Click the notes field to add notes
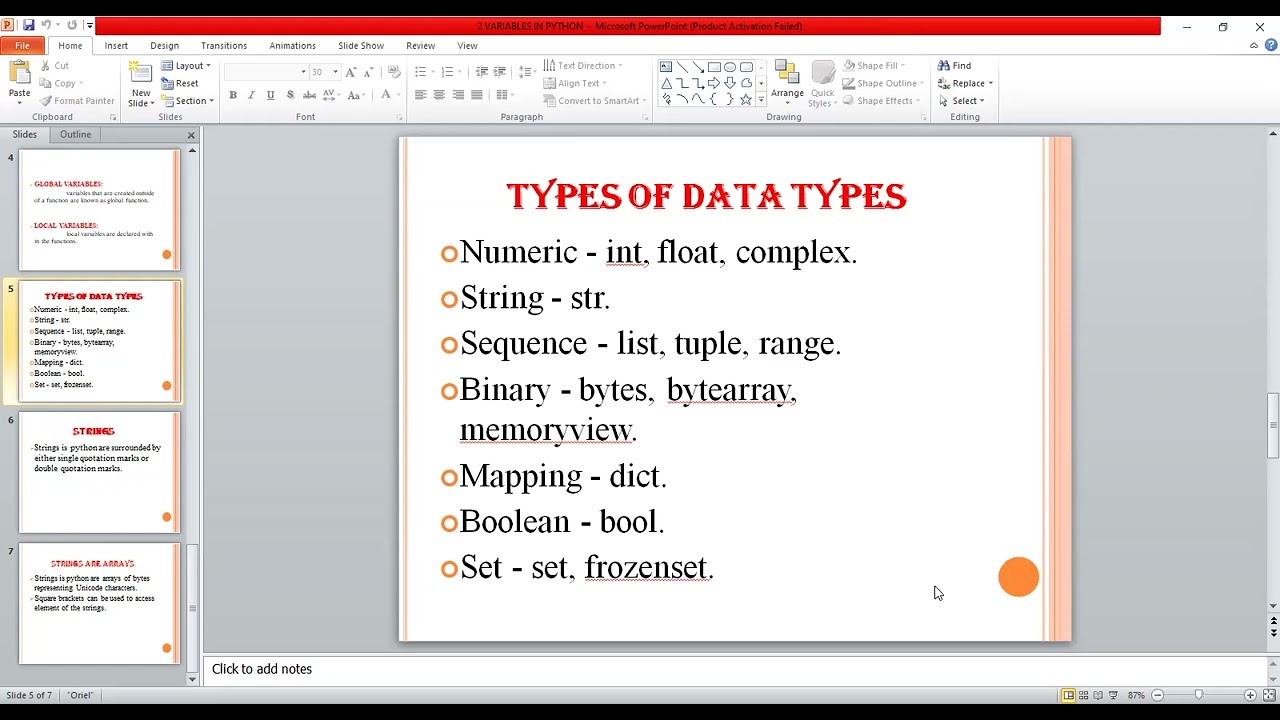This screenshot has height=720, width=1280. tap(734, 669)
